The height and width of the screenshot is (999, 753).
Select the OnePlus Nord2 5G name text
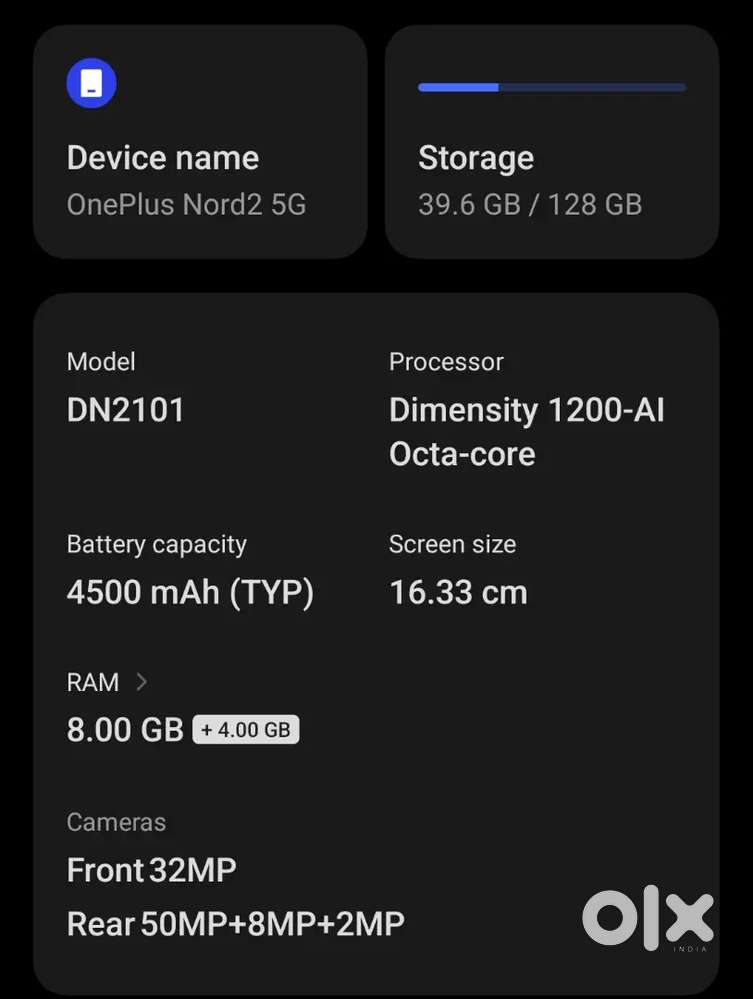point(186,205)
